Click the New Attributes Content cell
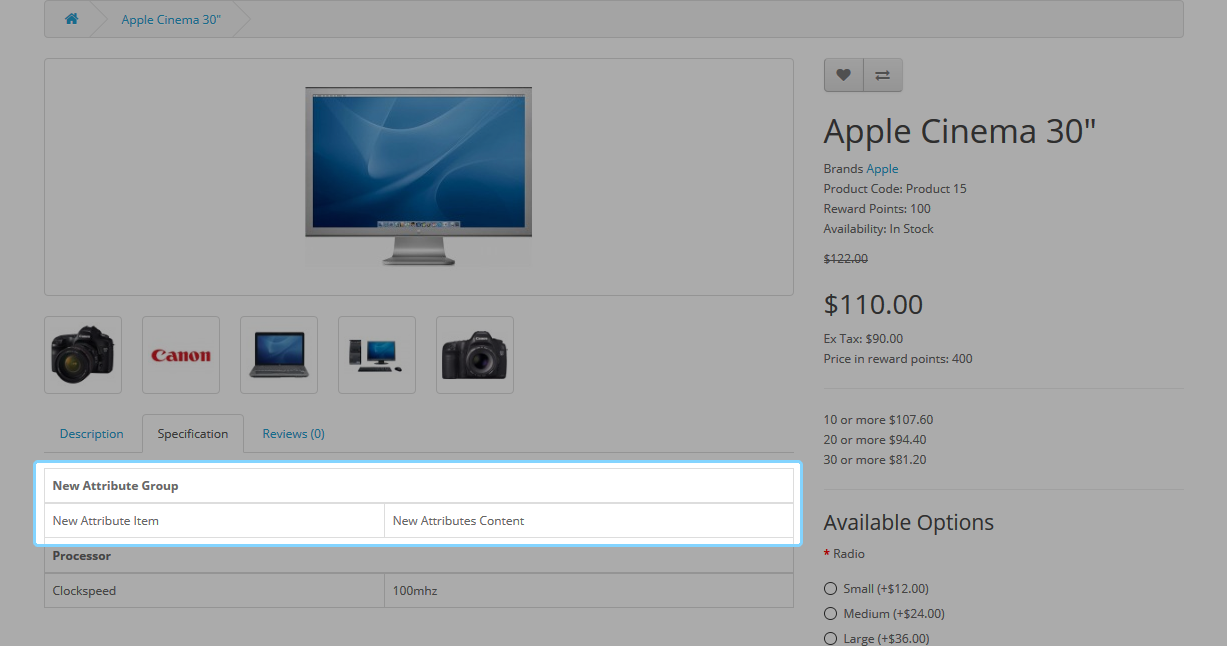 pos(589,521)
